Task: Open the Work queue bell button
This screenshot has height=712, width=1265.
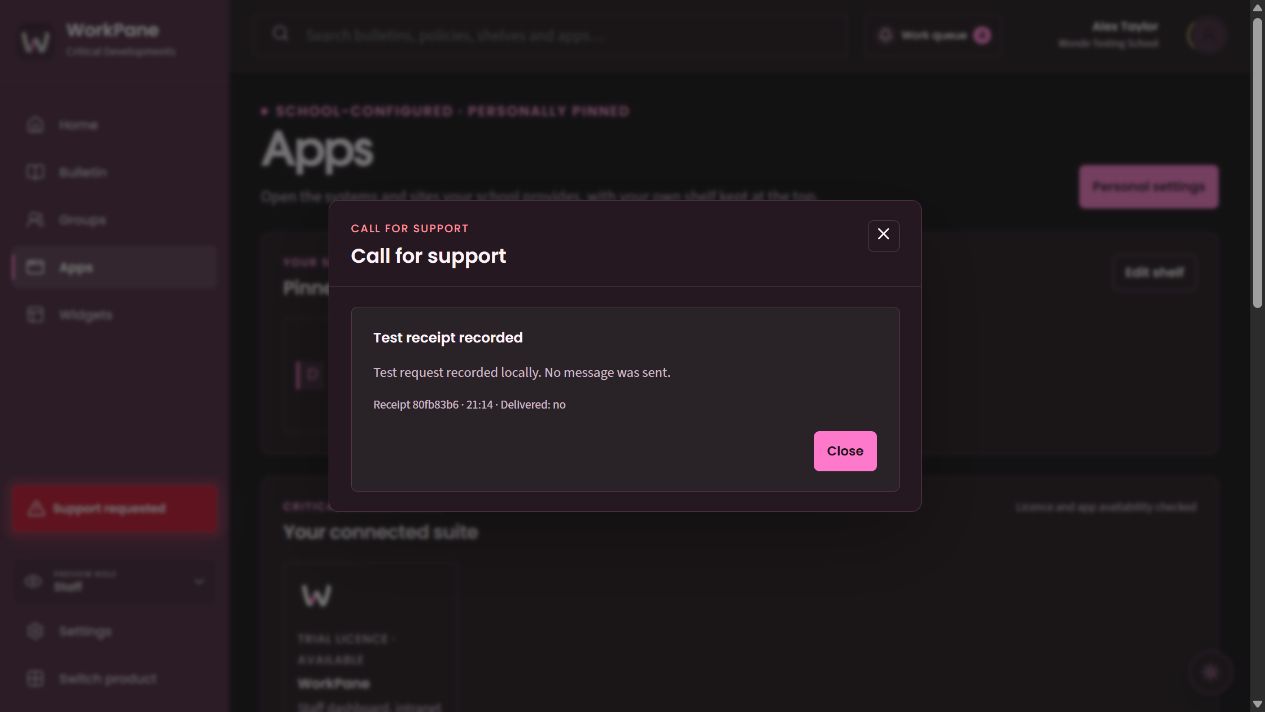Action: (934, 35)
